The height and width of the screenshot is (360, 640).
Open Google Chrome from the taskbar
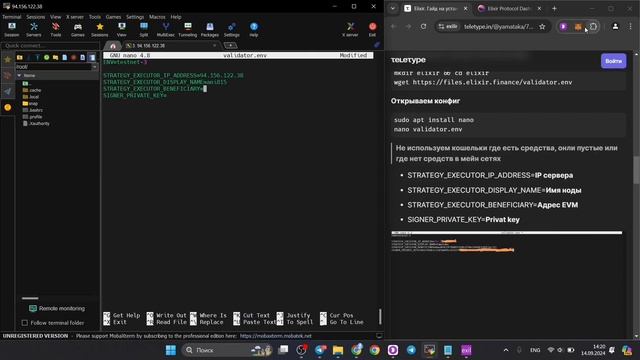[374, 350]
